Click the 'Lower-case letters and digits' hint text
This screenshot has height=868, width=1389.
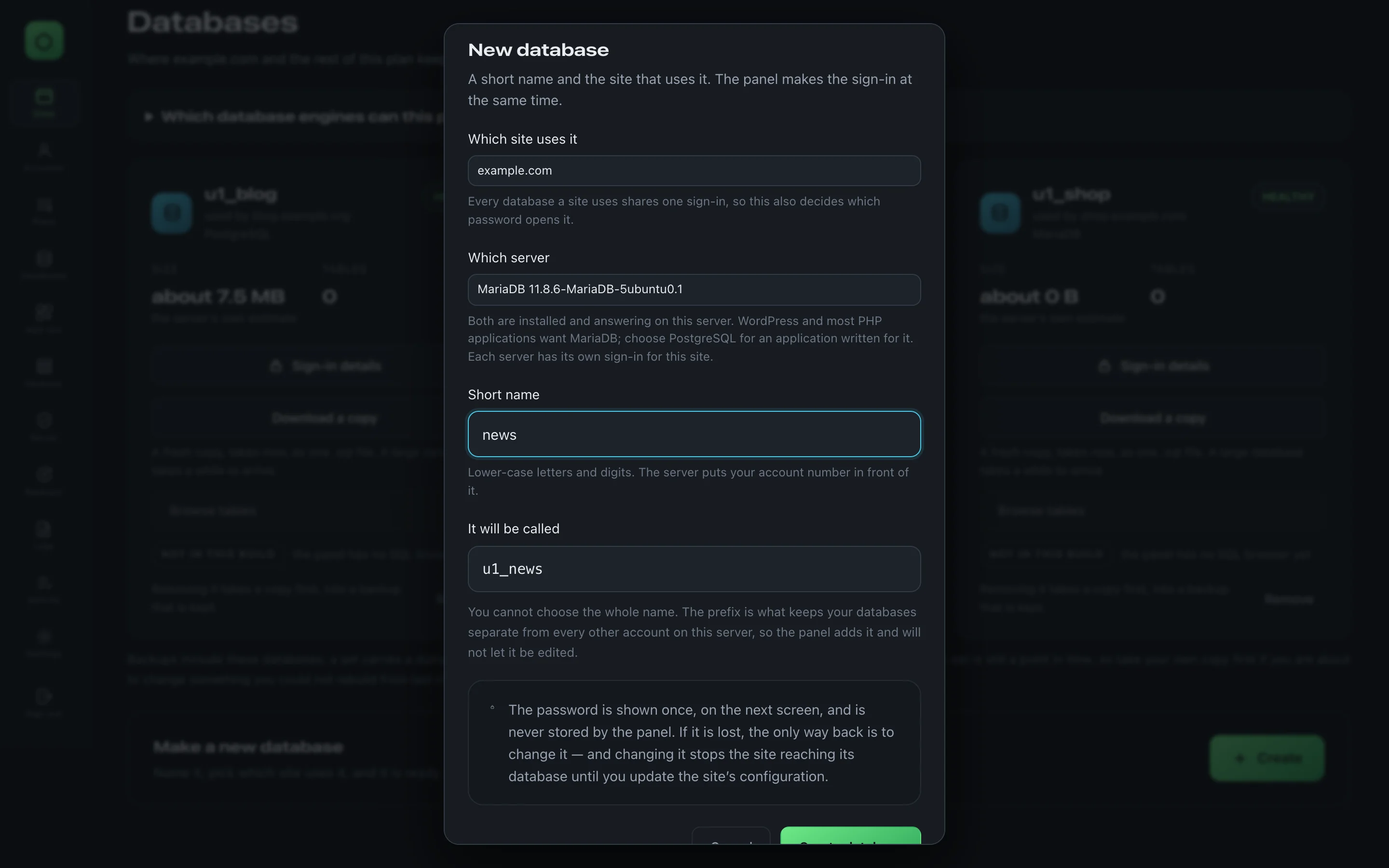coord(688,481)
